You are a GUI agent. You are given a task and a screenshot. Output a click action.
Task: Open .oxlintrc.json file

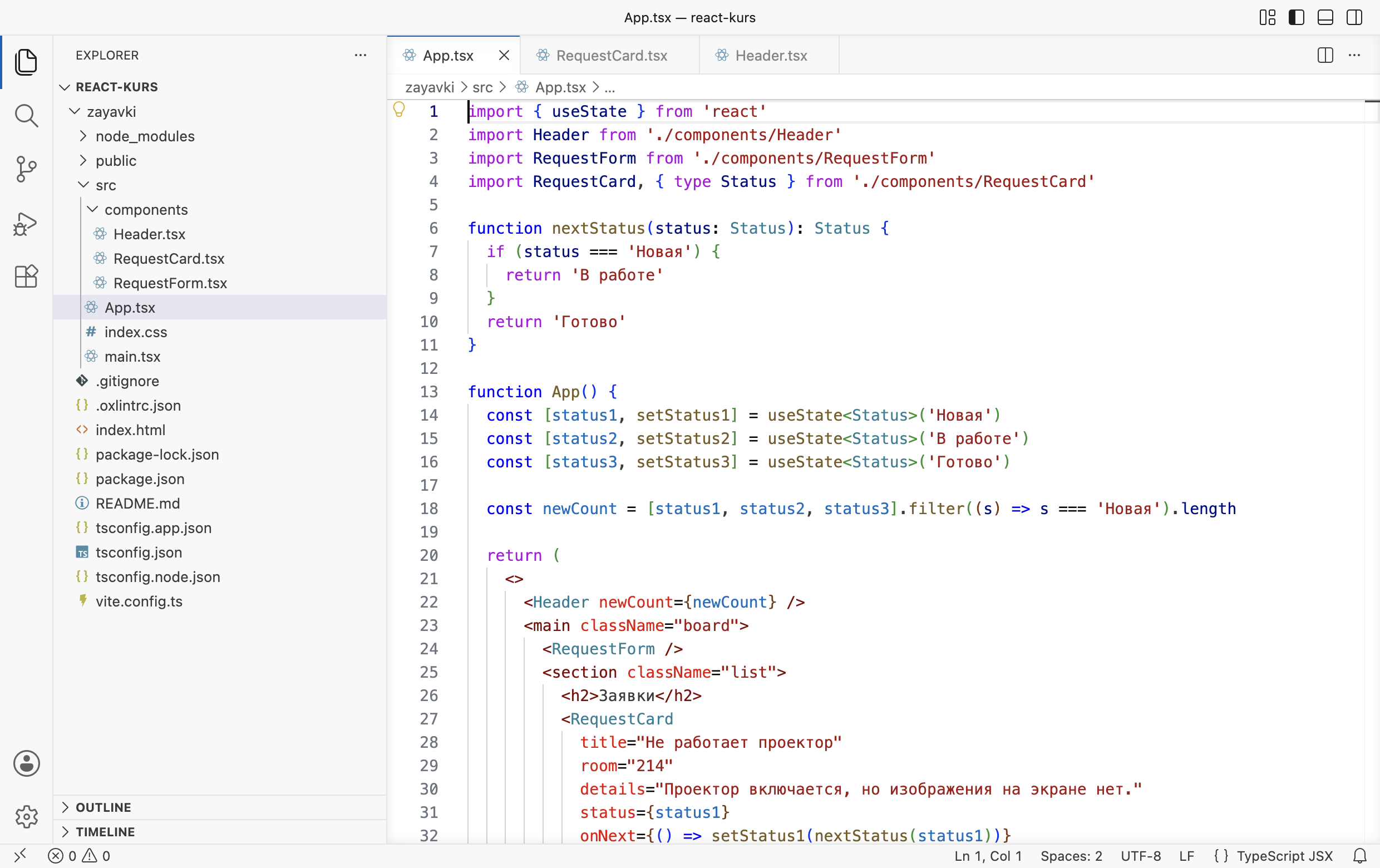(x=220, y=405)
